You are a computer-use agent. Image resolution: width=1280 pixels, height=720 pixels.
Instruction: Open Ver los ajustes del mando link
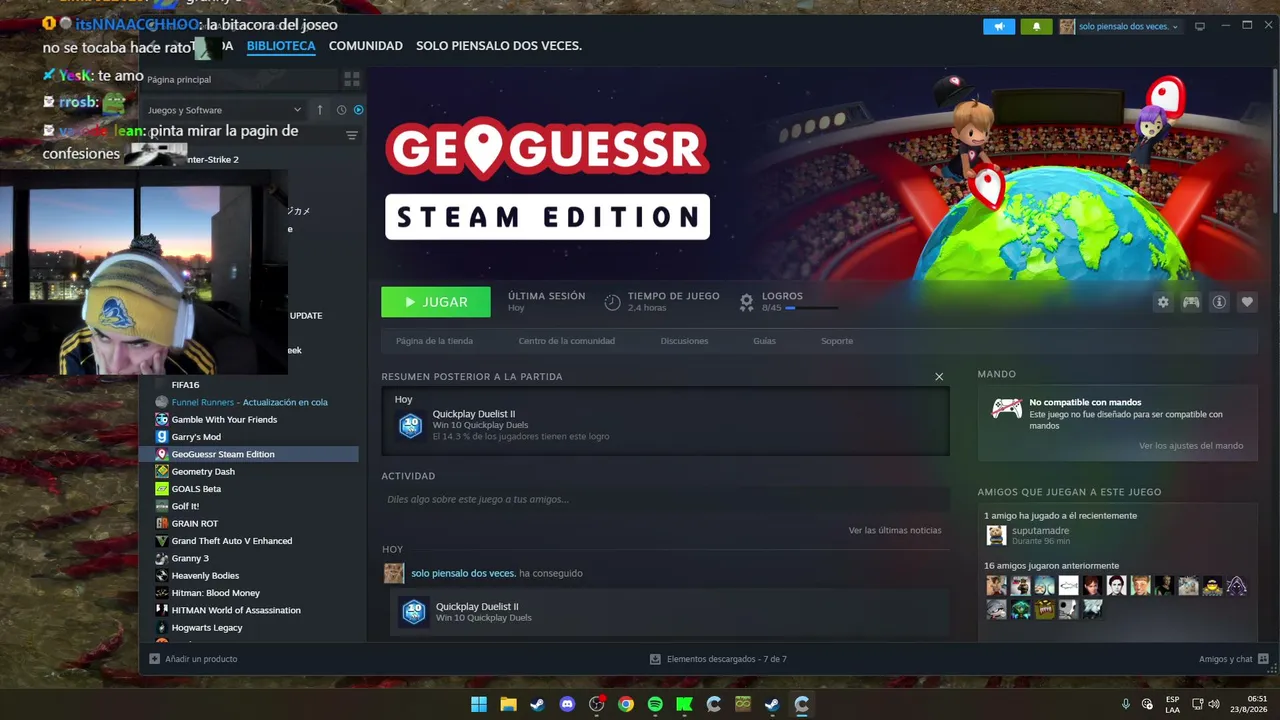point(1191,446)
